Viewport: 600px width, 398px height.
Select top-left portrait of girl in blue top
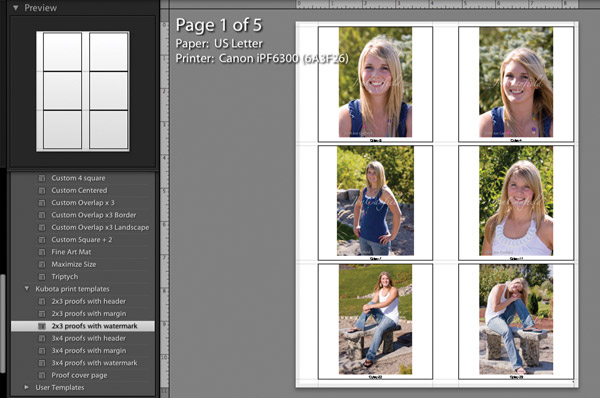(x=375, y=82)
